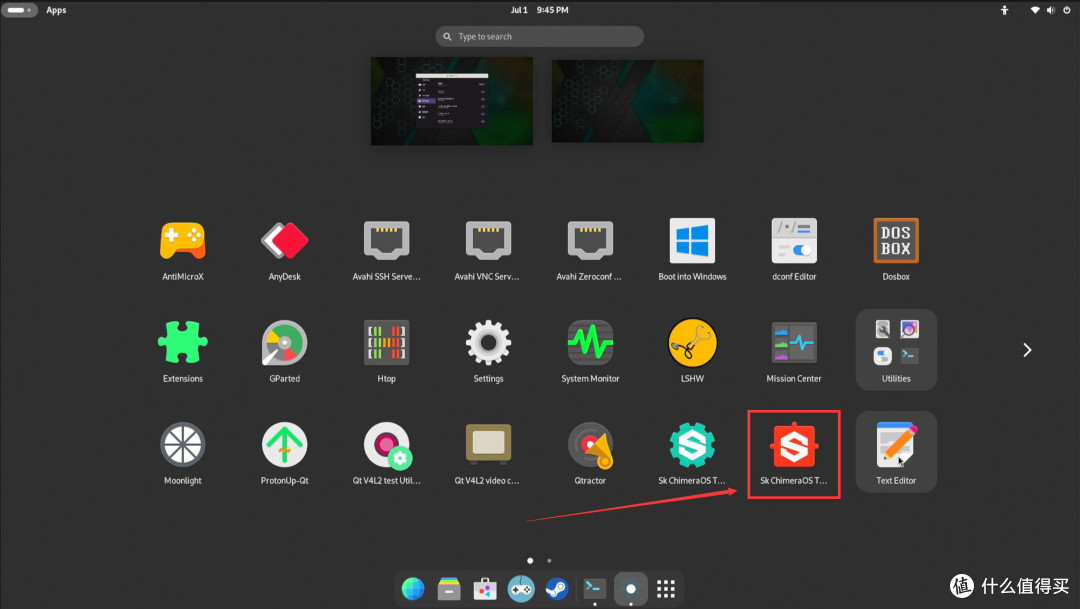
Task: Open AnyDesk remote desktop app
Action: pyautogui.click(x=284, y=242)
